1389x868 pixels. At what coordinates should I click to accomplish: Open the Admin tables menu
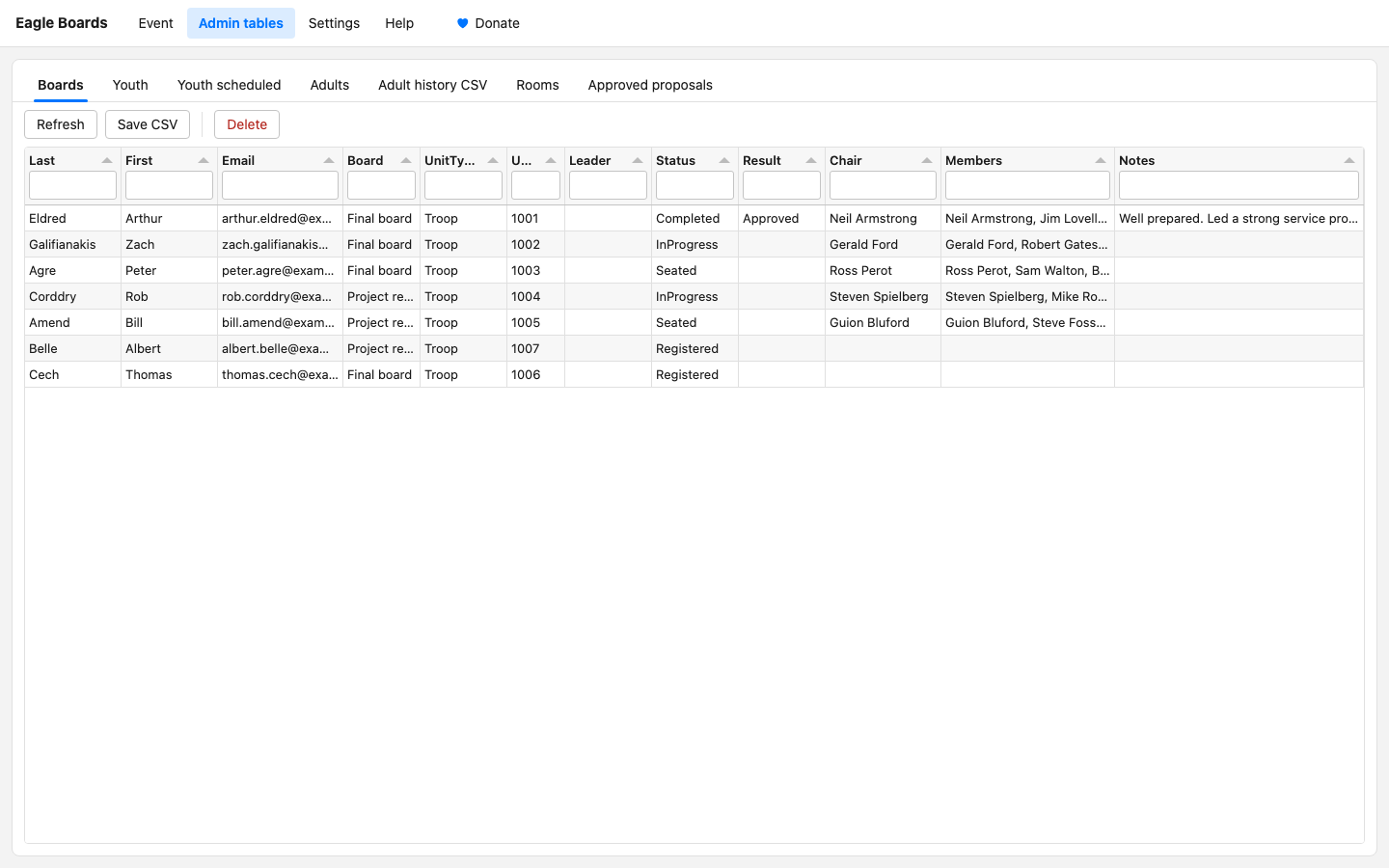coord(241,23)
